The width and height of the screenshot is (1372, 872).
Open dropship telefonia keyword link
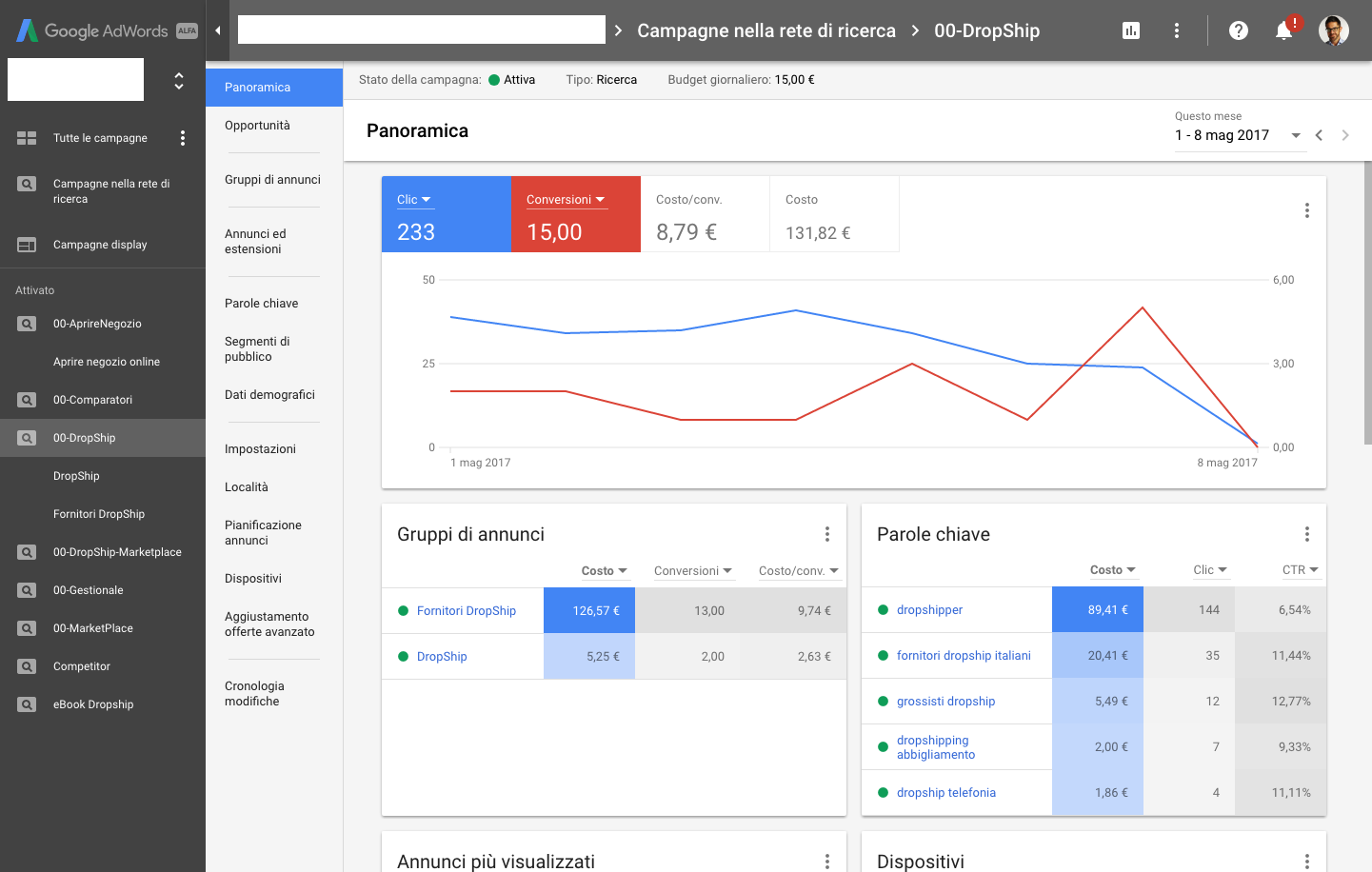(x=946, y=793)
